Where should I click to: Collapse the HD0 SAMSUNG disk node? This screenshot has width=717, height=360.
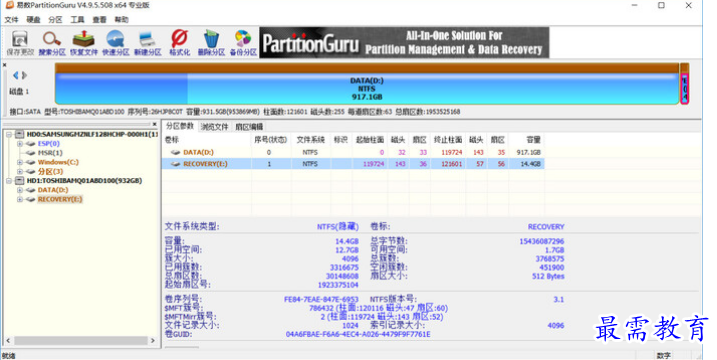coord(9,134)
